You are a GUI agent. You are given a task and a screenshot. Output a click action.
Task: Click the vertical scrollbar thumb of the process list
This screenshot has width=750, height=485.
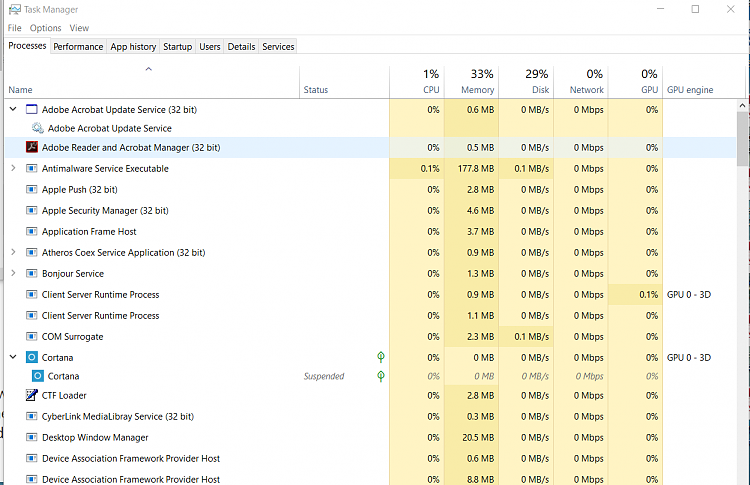tap(742, 139)
